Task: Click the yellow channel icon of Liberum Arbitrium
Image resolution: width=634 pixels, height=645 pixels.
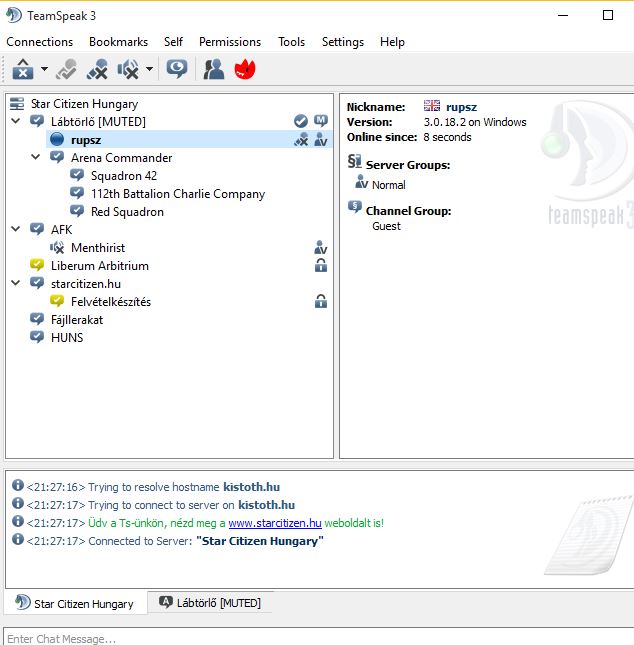Action: click(x=37, y=264)
